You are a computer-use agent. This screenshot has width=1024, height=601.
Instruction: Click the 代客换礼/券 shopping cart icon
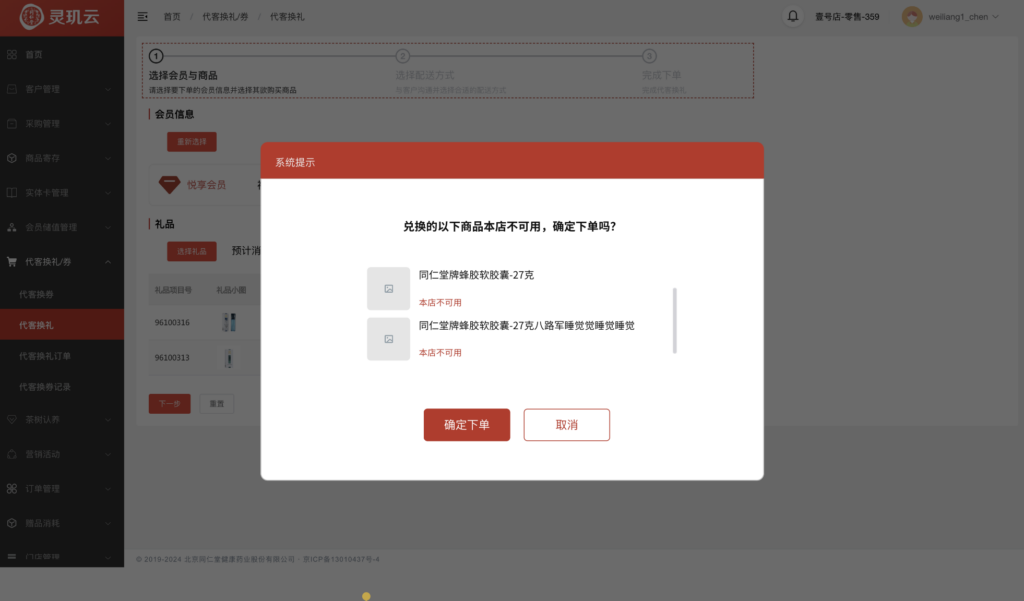coord(12,262)
